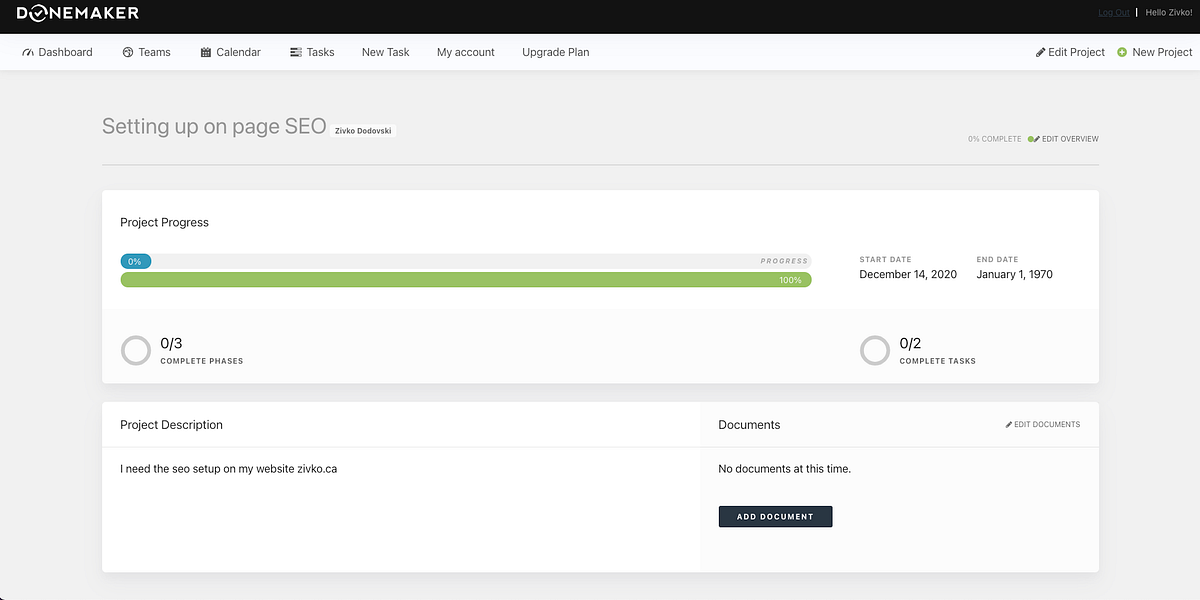The height and width of the screenshot is (600, 1200).
Task: Click the ADD DOCUMENT button
Action: click(775, 517)
